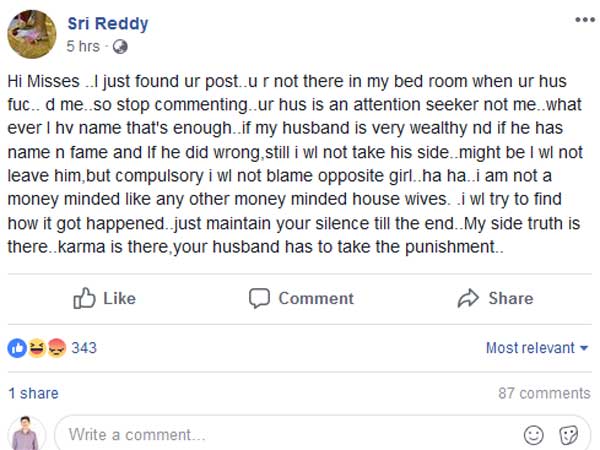Image resolution: width=600 pixels, height=450 pixels.
Task: View the 343 reactions count
Action: tap(84, 348)
